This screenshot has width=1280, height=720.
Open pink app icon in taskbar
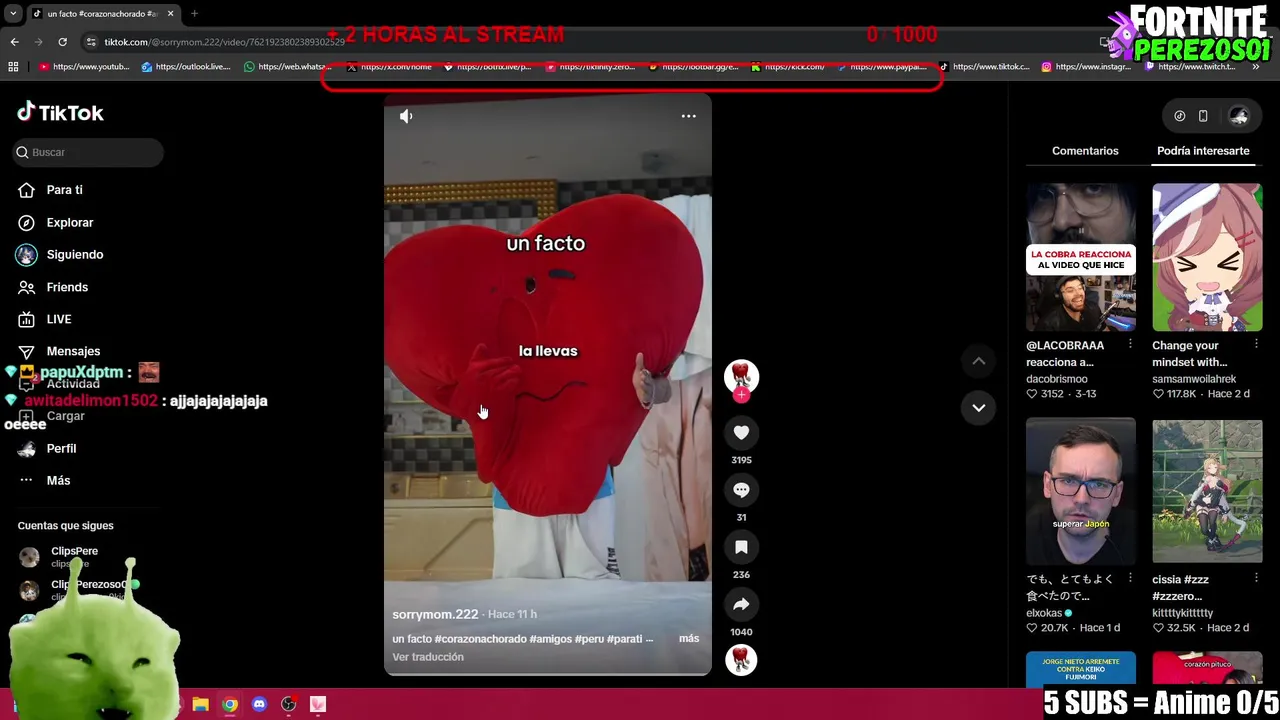(x=318, y=704)
